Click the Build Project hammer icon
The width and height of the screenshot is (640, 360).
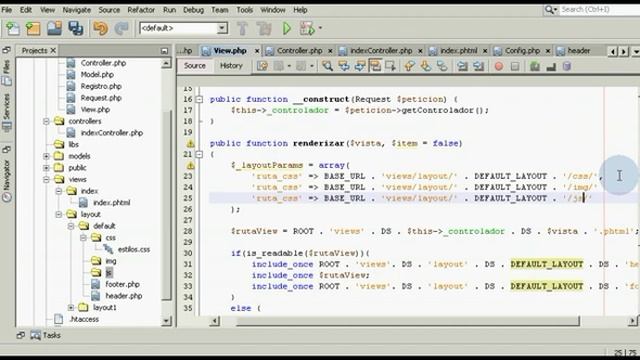(x=242, y=28)
